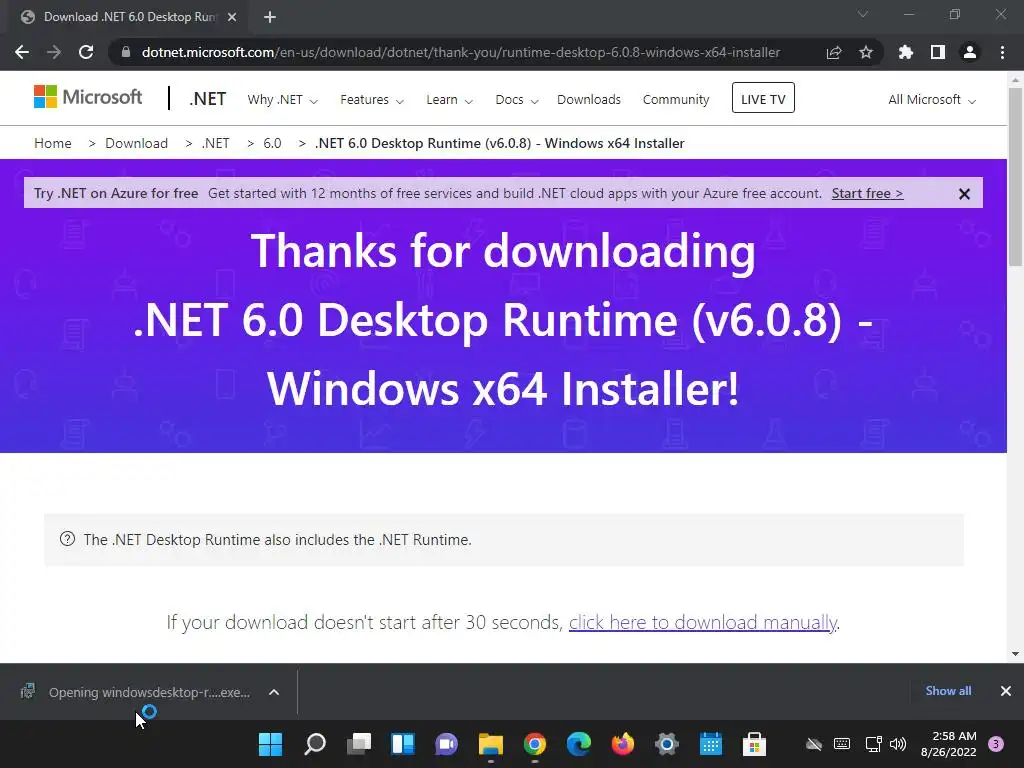Close the Download .NET 6.0 tab
The height and width of the screenshot is (768, 1024).
tap(232, 17)
